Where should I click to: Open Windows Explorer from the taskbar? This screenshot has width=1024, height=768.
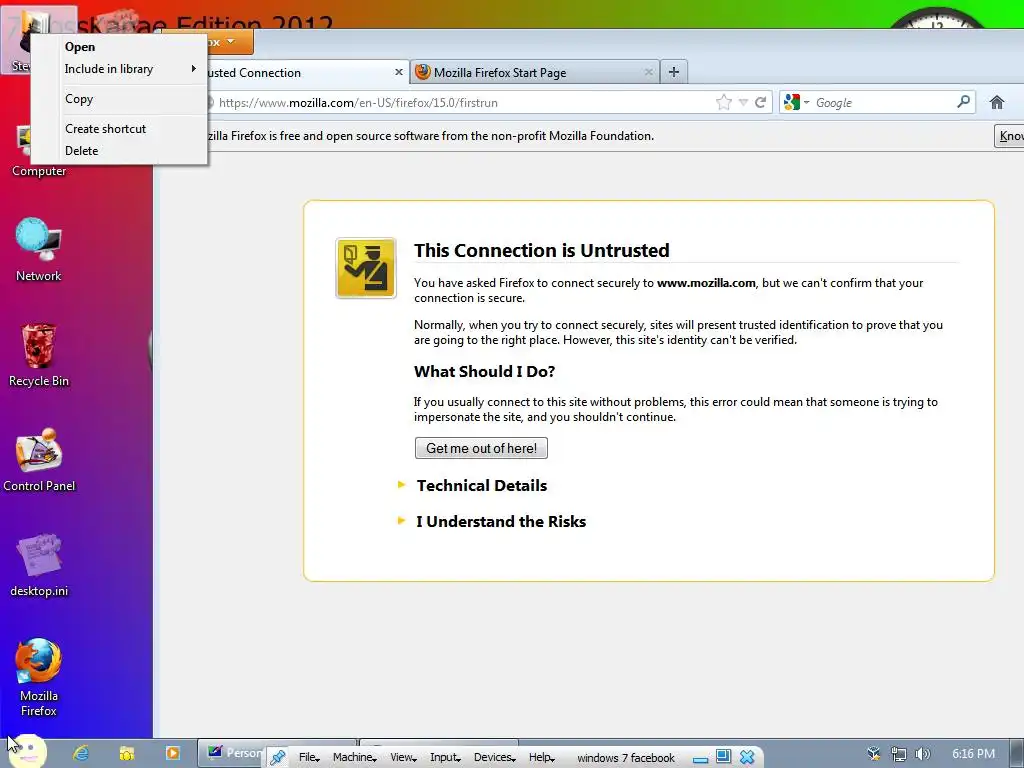click(126, 753)
